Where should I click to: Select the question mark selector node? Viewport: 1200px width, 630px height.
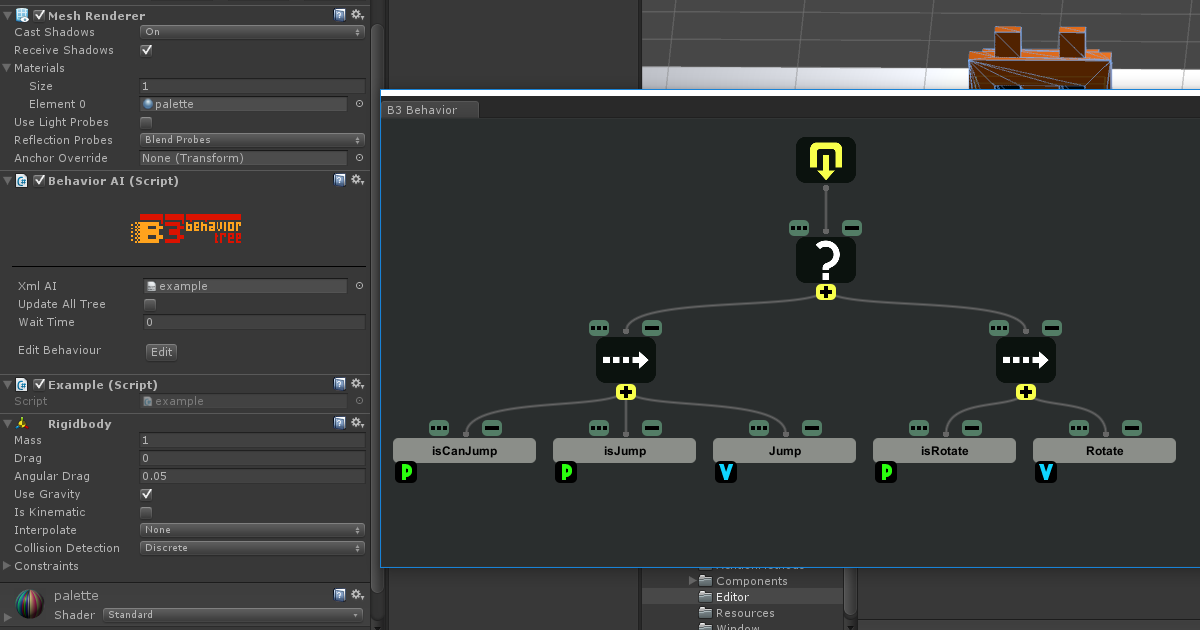(825, 260)
